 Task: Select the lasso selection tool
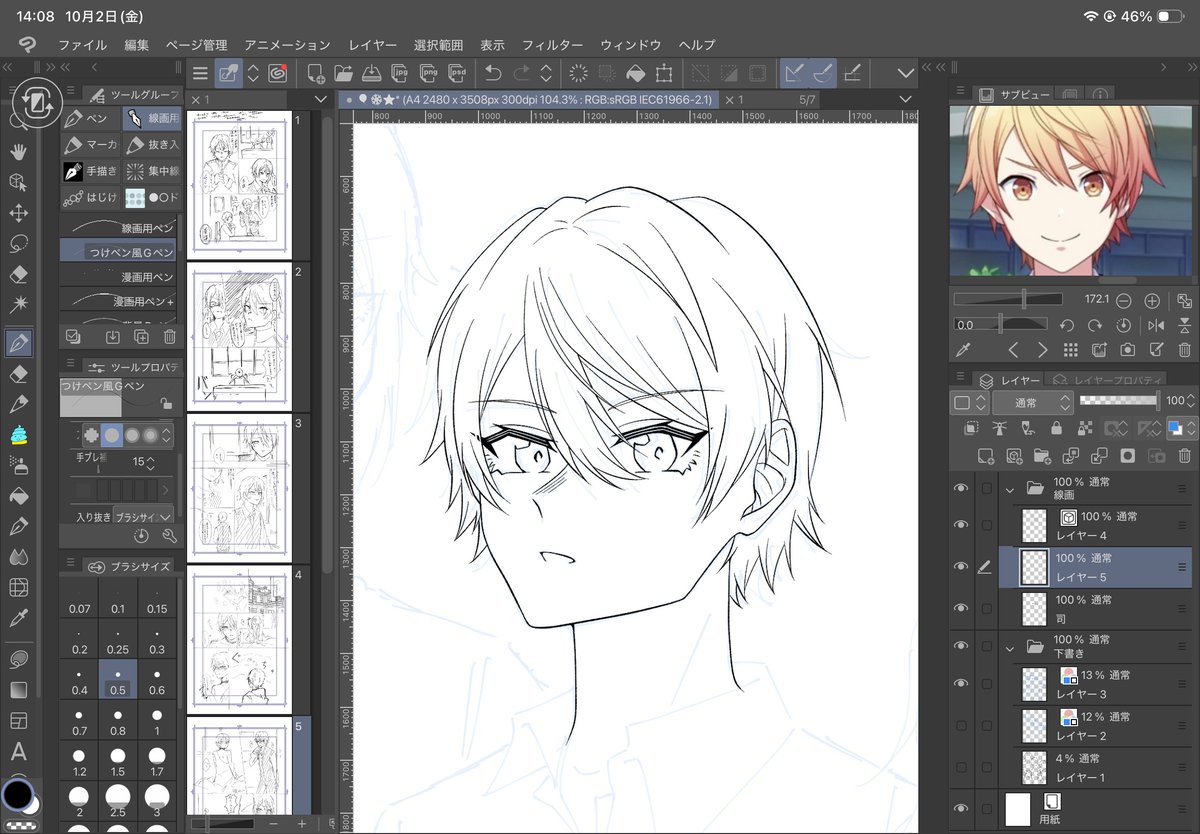(18, 244)
